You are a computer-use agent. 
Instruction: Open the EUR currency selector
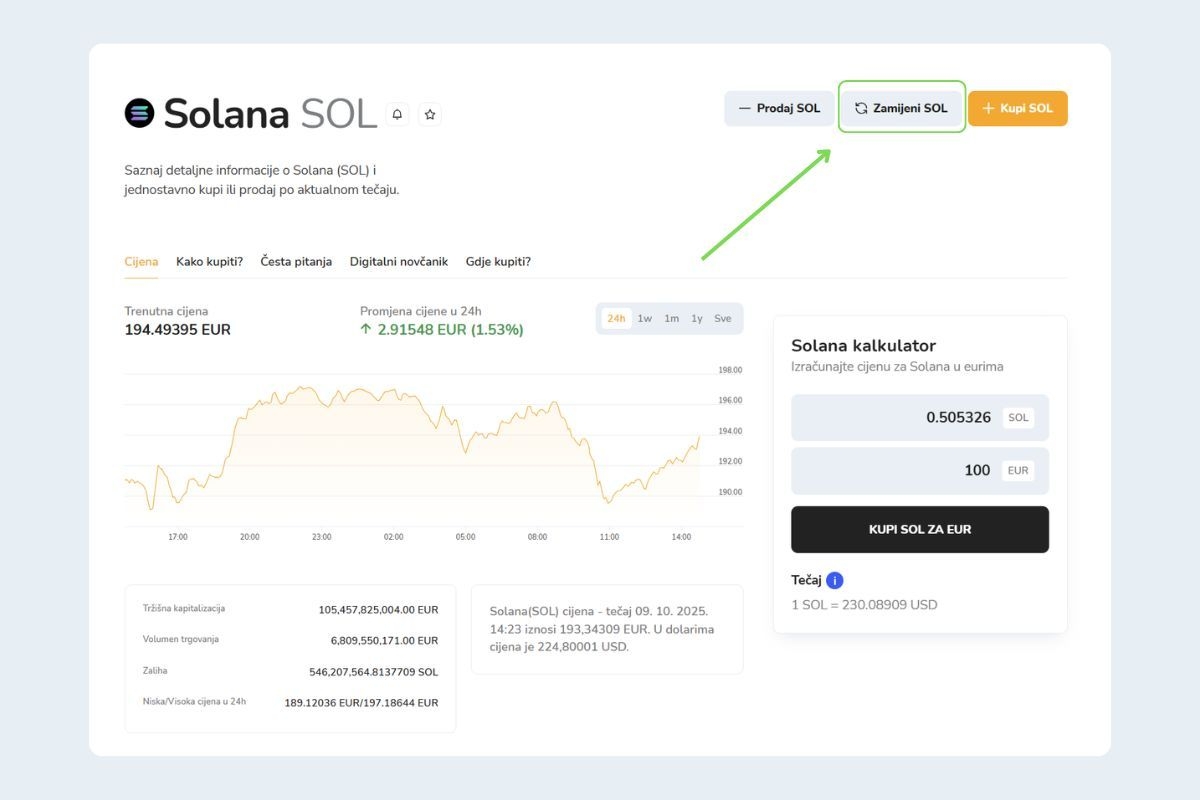tap(1019, 470)
